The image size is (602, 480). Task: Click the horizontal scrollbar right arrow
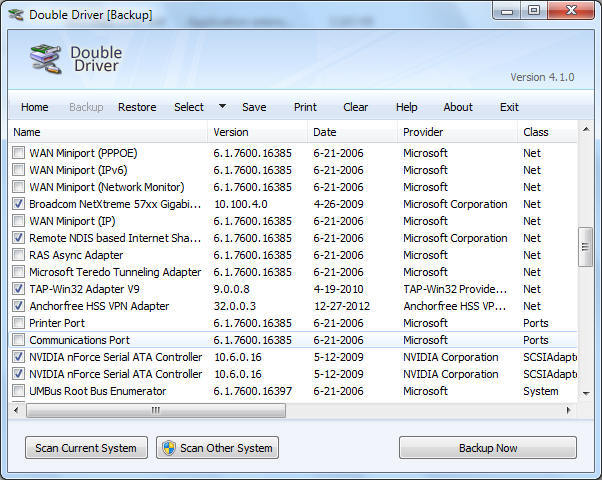tap(569, 410)
